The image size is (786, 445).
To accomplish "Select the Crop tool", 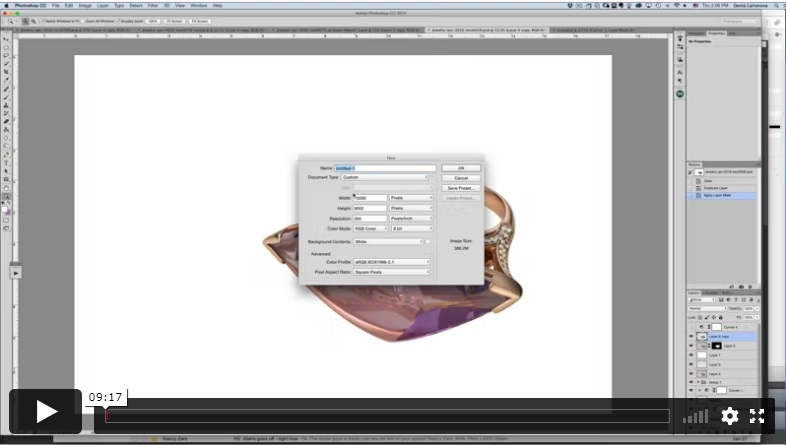I will pyautogui.click(x=7, y=72).
